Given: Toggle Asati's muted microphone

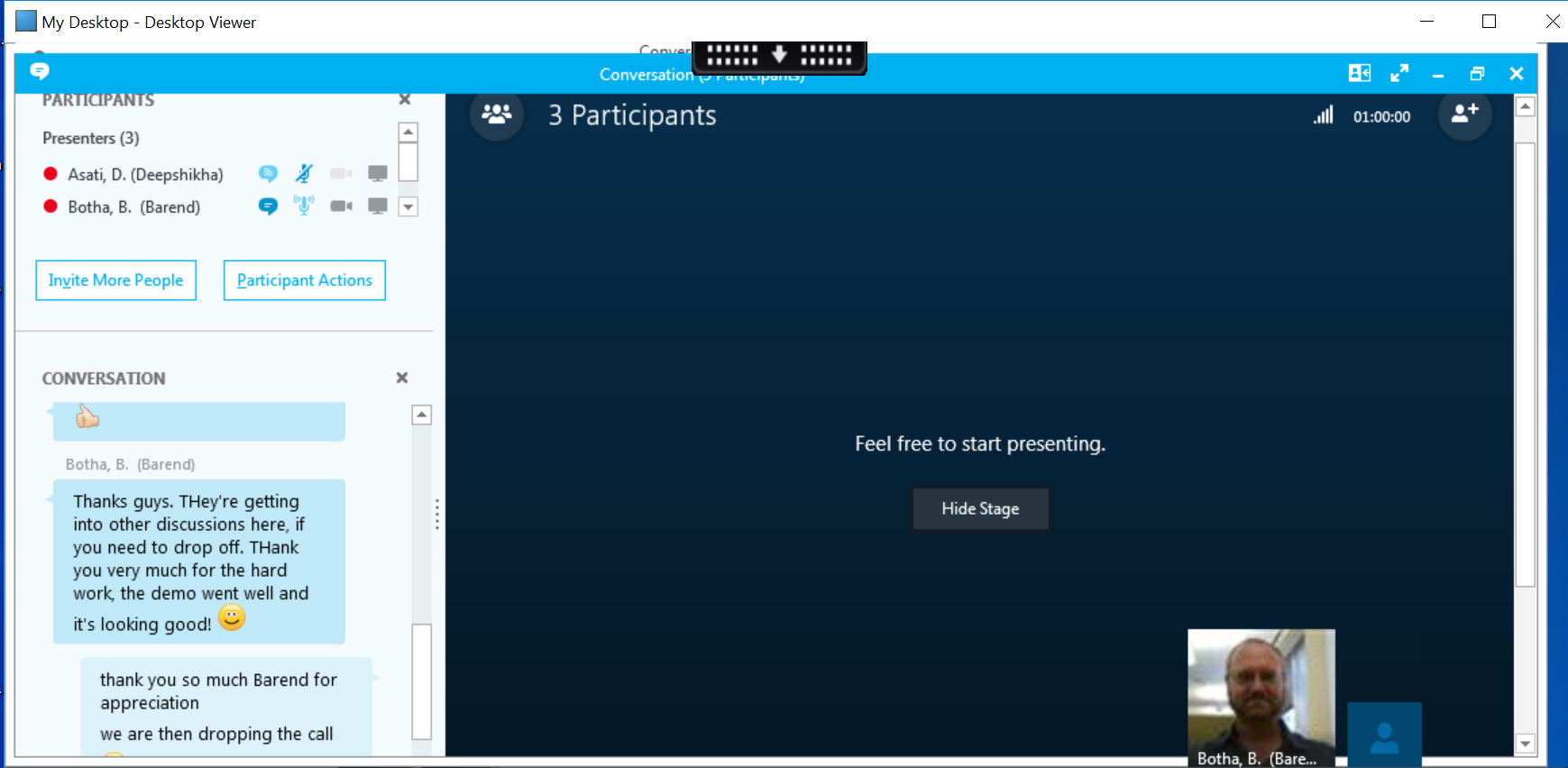Looking at the screenshot, I should tap(304, 173).
